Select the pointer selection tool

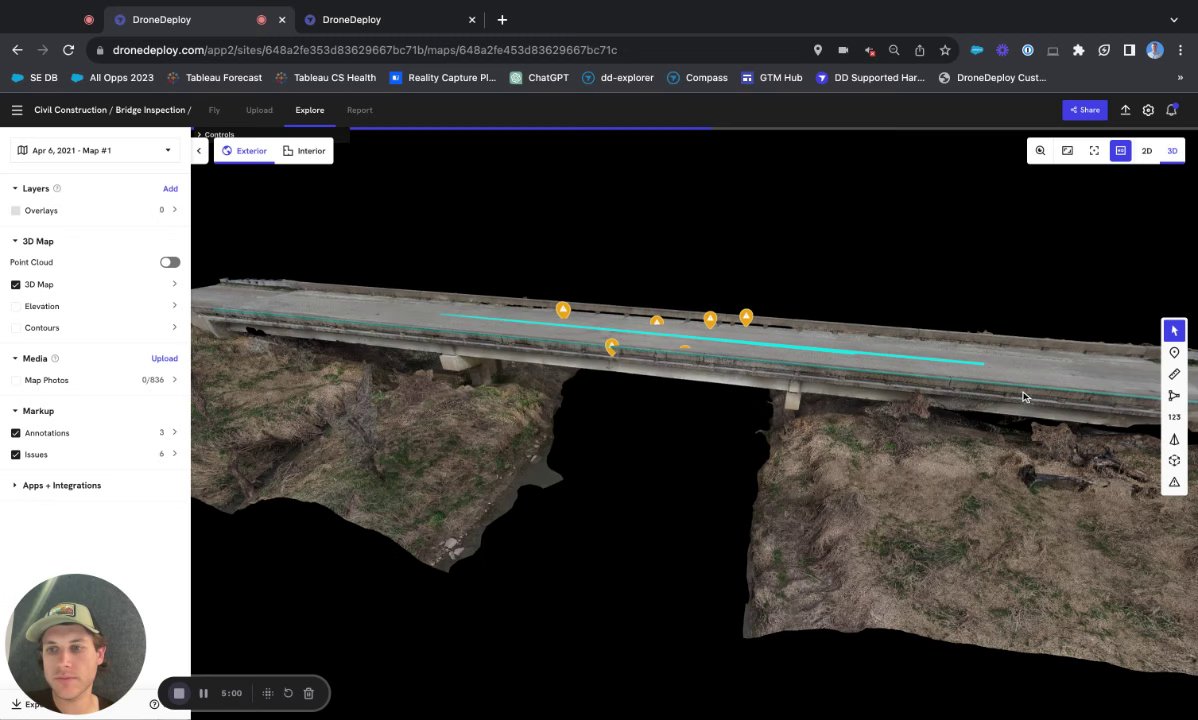[1174, 331]
